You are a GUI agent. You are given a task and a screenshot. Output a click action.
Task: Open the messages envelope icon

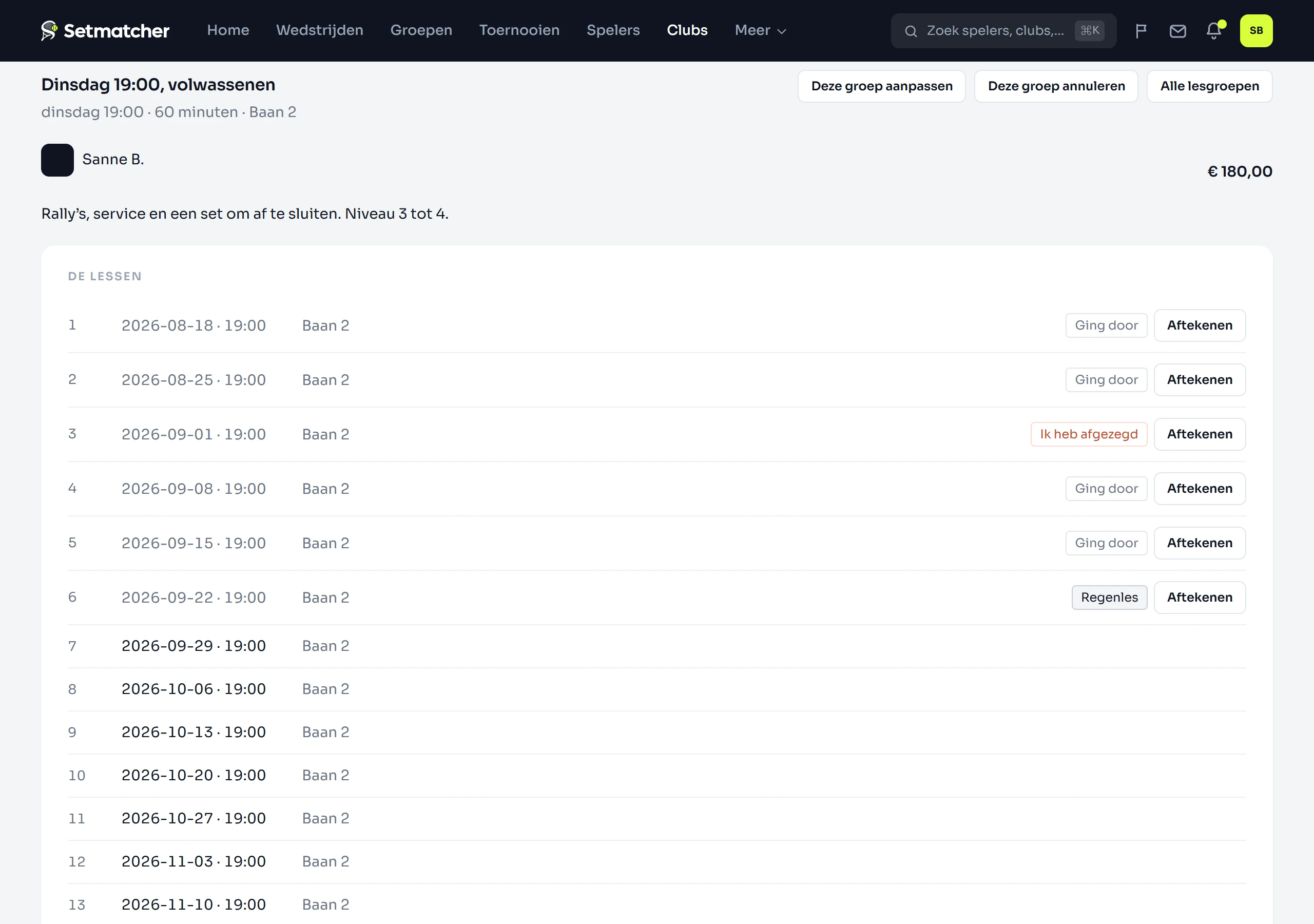[1177, 31]
